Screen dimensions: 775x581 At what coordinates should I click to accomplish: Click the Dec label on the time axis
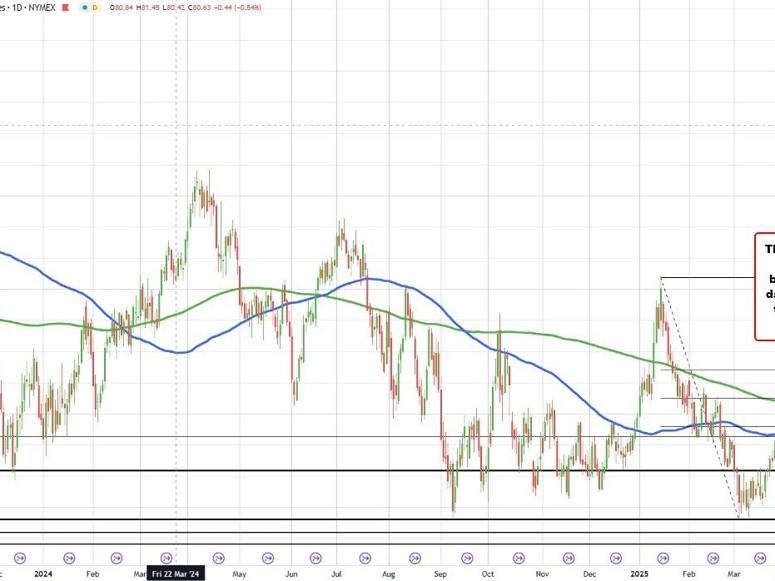(x=589, y=574)
